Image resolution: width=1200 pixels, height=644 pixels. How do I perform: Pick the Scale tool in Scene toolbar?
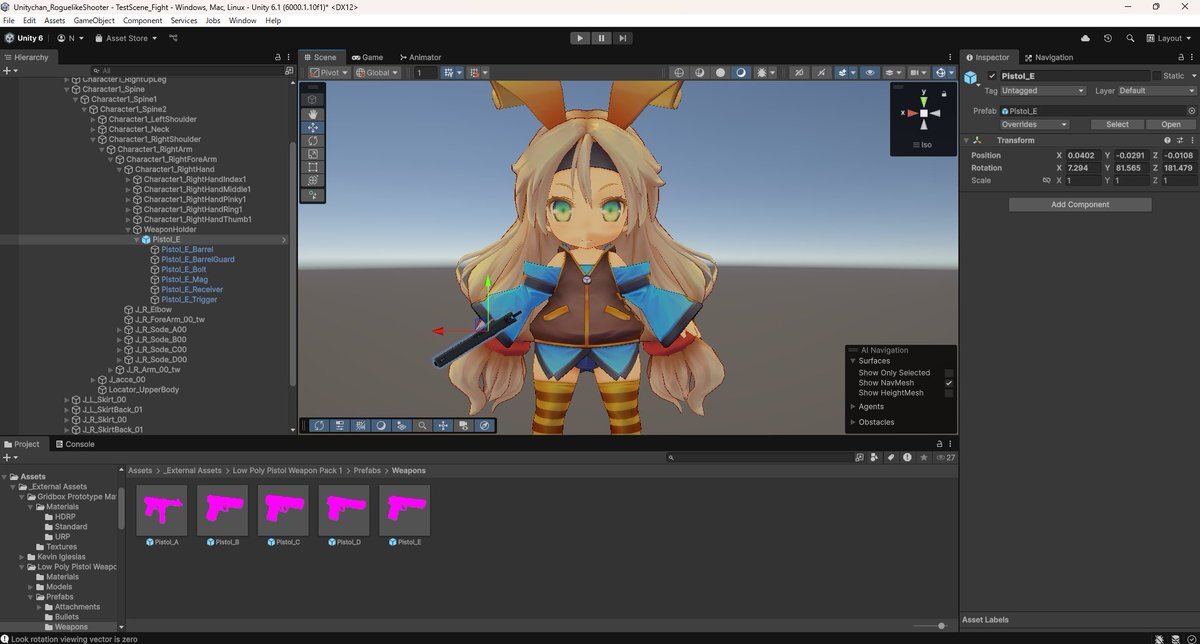point(313,154)
